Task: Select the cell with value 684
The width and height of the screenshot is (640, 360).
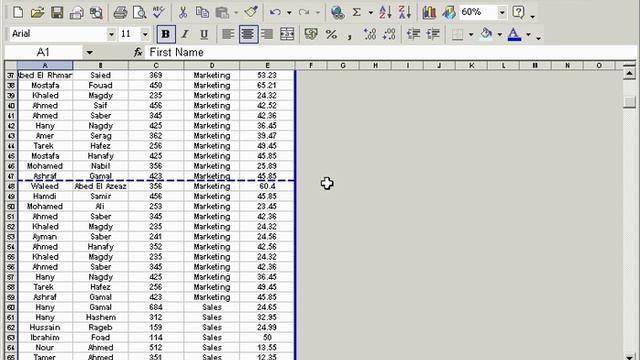Action: click(156, 307)
